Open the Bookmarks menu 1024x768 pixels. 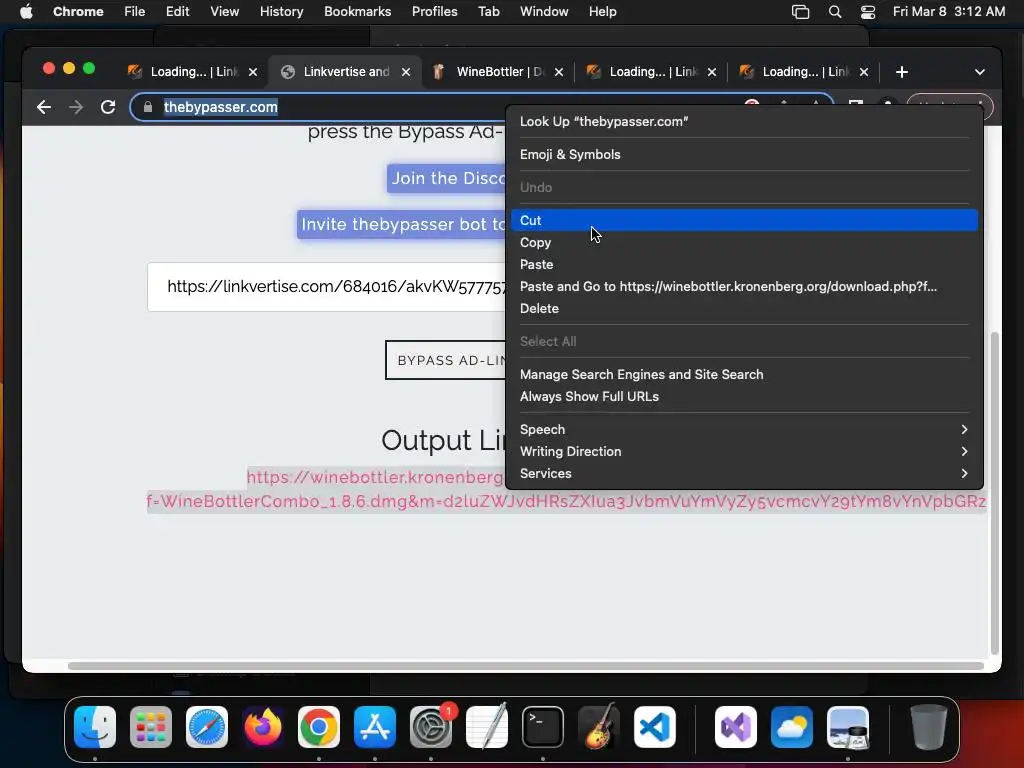coord(357,12)
